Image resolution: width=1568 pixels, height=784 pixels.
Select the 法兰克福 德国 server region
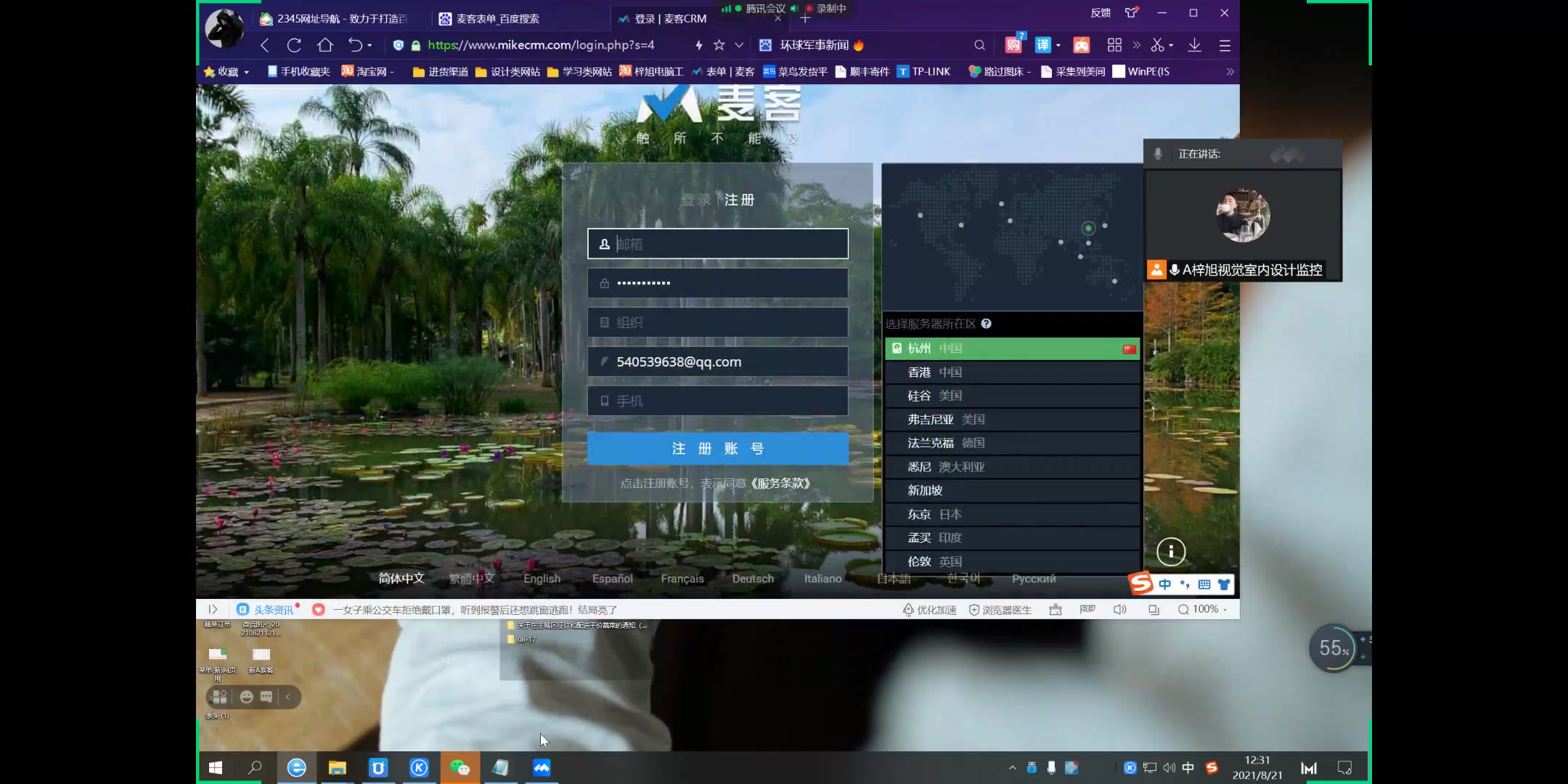(x=1012, y=443)
